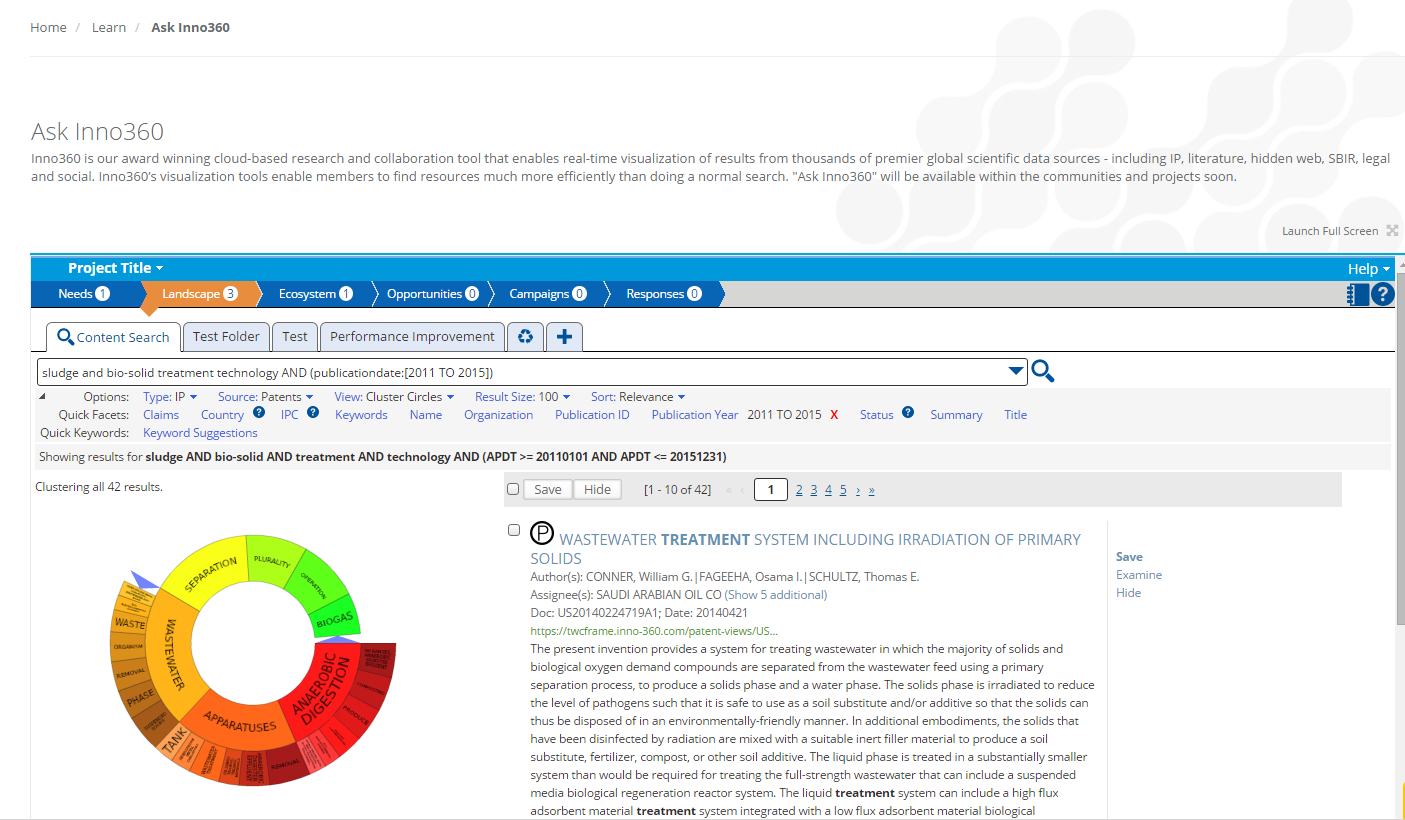Click the Publication Year facet
This screenshot has width=1405, height=820.
click(x=695, y=415)
